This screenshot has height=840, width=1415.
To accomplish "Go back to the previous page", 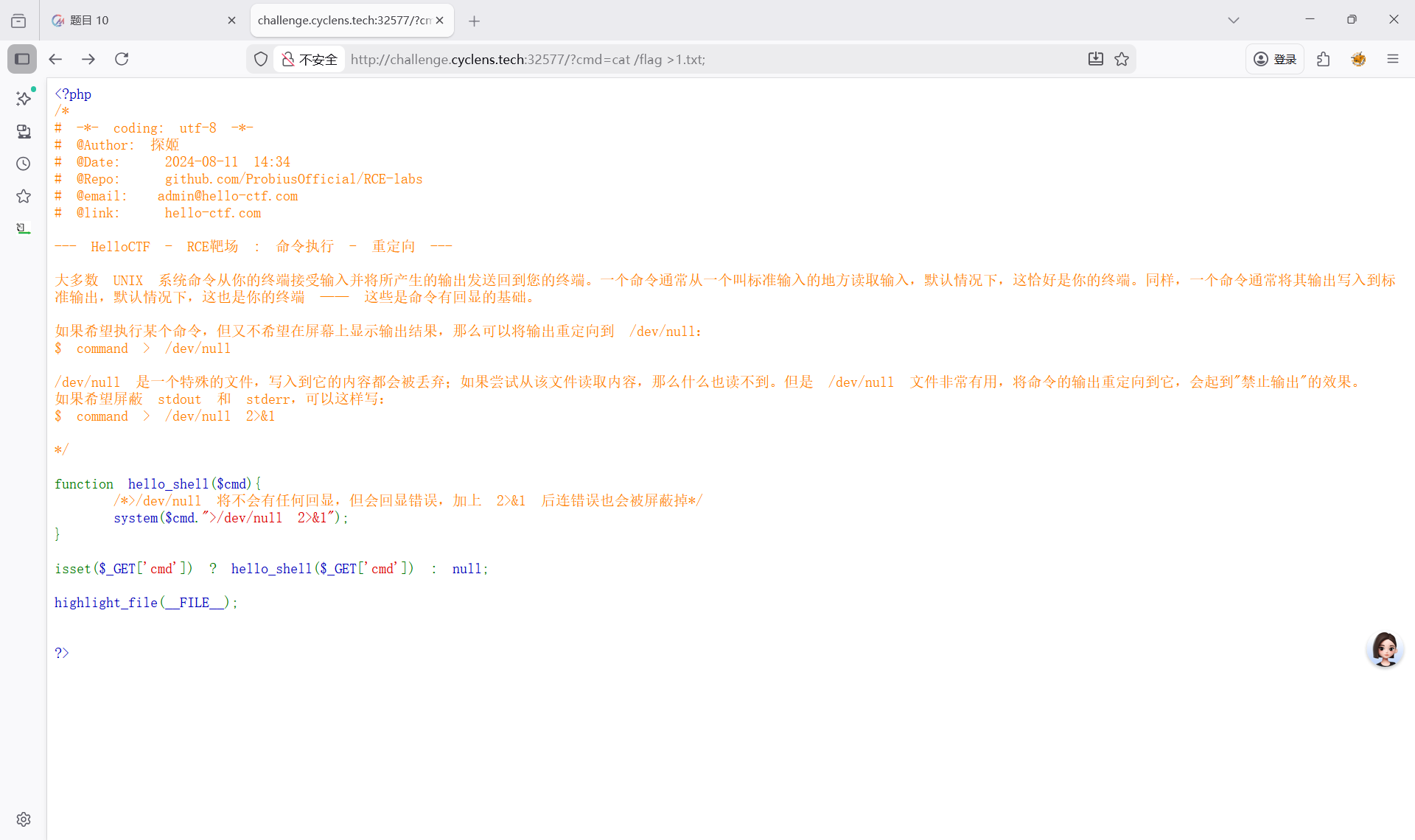I will pyautogui.click(x=55, y=59).
